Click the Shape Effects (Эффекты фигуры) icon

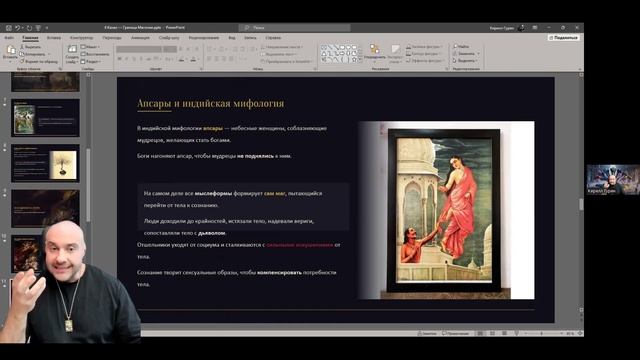tap(409, 60)
